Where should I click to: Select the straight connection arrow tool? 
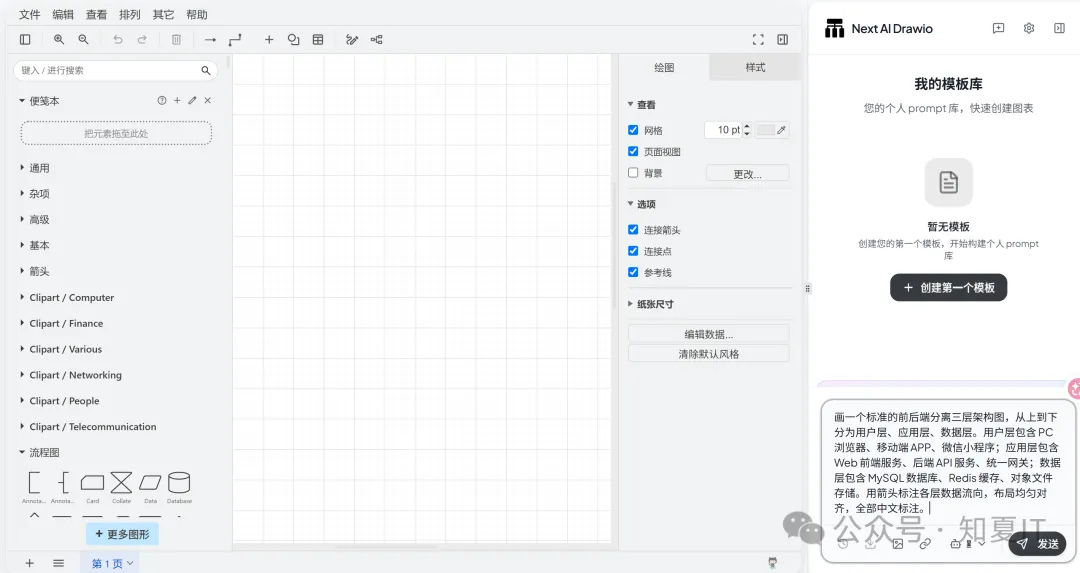(x=211, y=40)
